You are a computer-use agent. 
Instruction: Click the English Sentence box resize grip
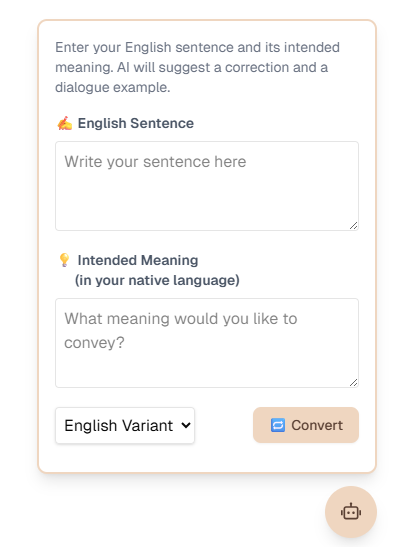click(353, 226)
